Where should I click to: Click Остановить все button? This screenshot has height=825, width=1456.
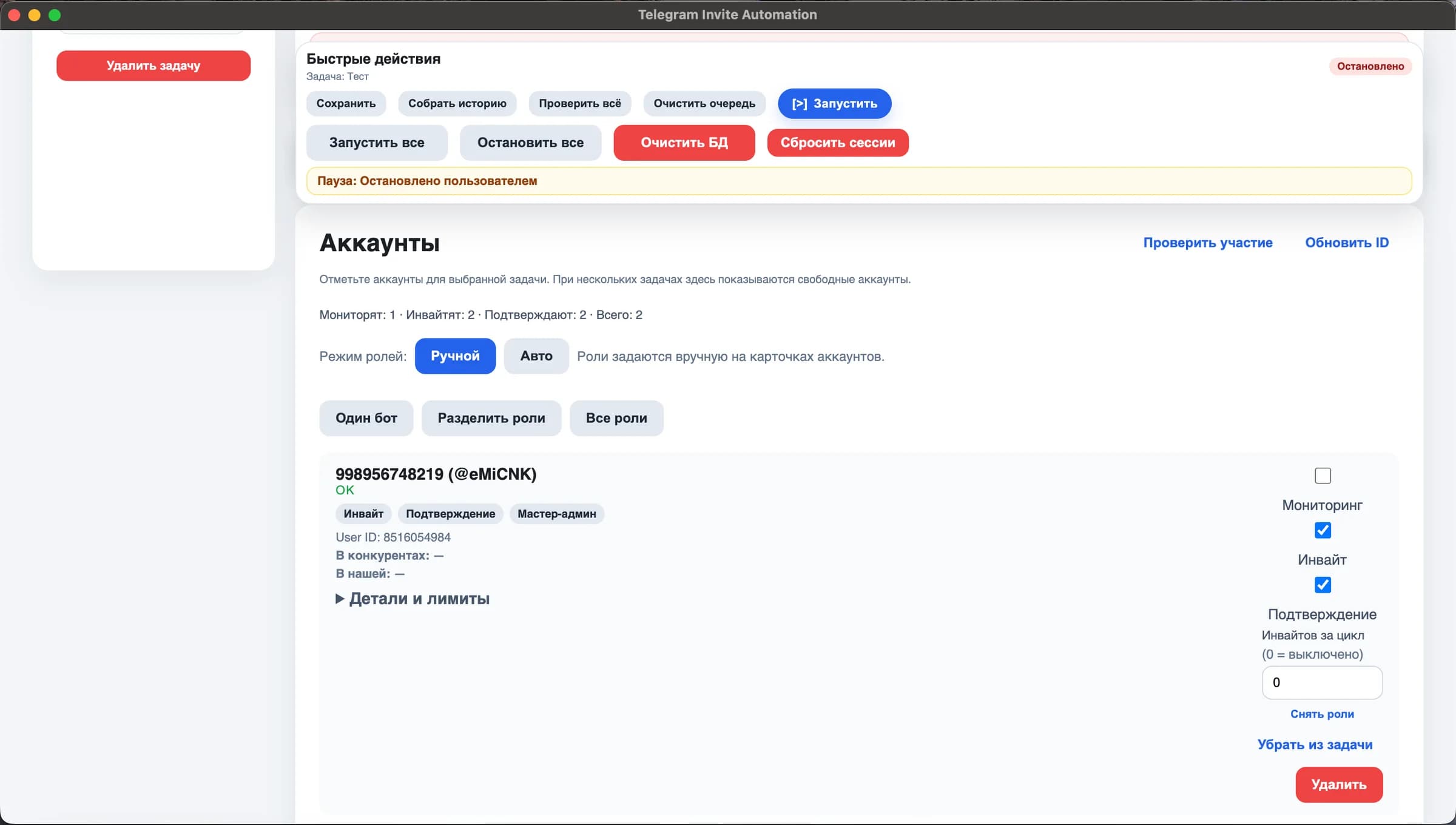click(530, 143)
